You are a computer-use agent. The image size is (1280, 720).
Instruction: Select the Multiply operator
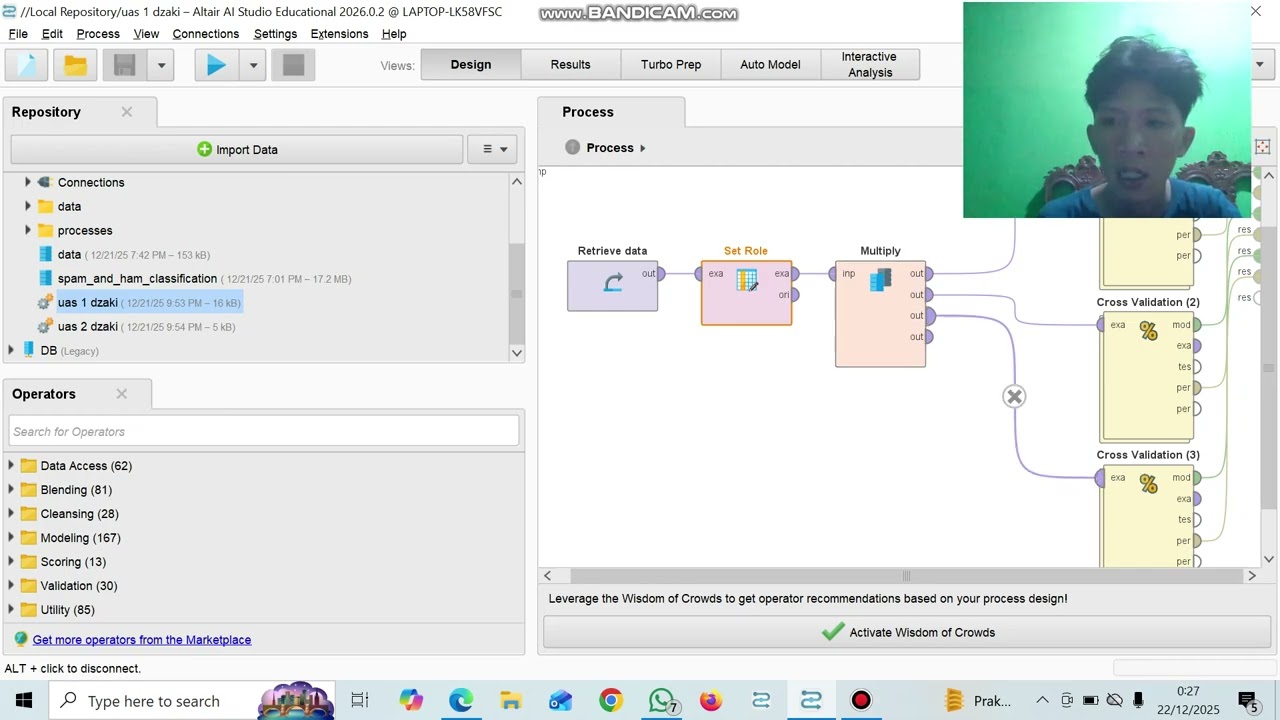[x=881, y=314]
